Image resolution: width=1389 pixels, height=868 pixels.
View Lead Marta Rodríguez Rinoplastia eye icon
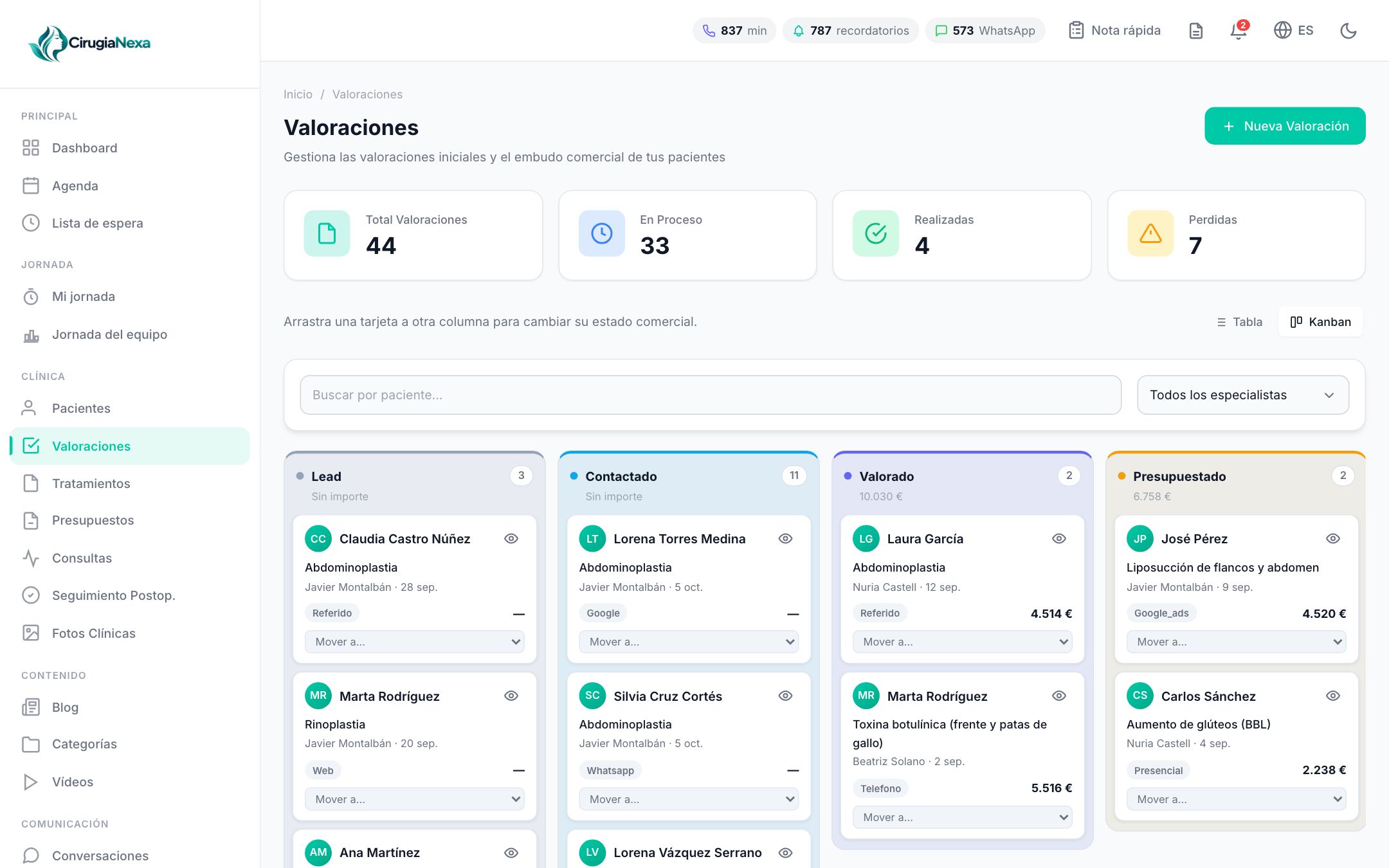click(511, 696)
